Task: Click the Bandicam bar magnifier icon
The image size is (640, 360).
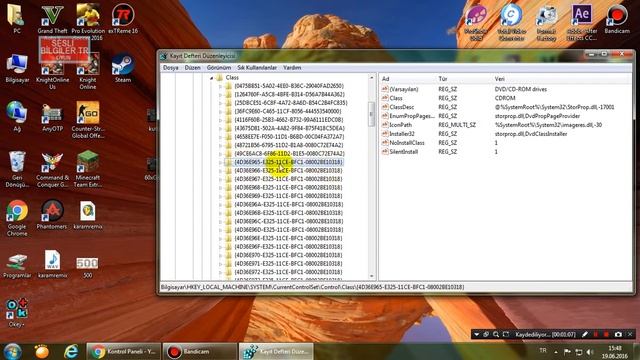Action: 496,334
